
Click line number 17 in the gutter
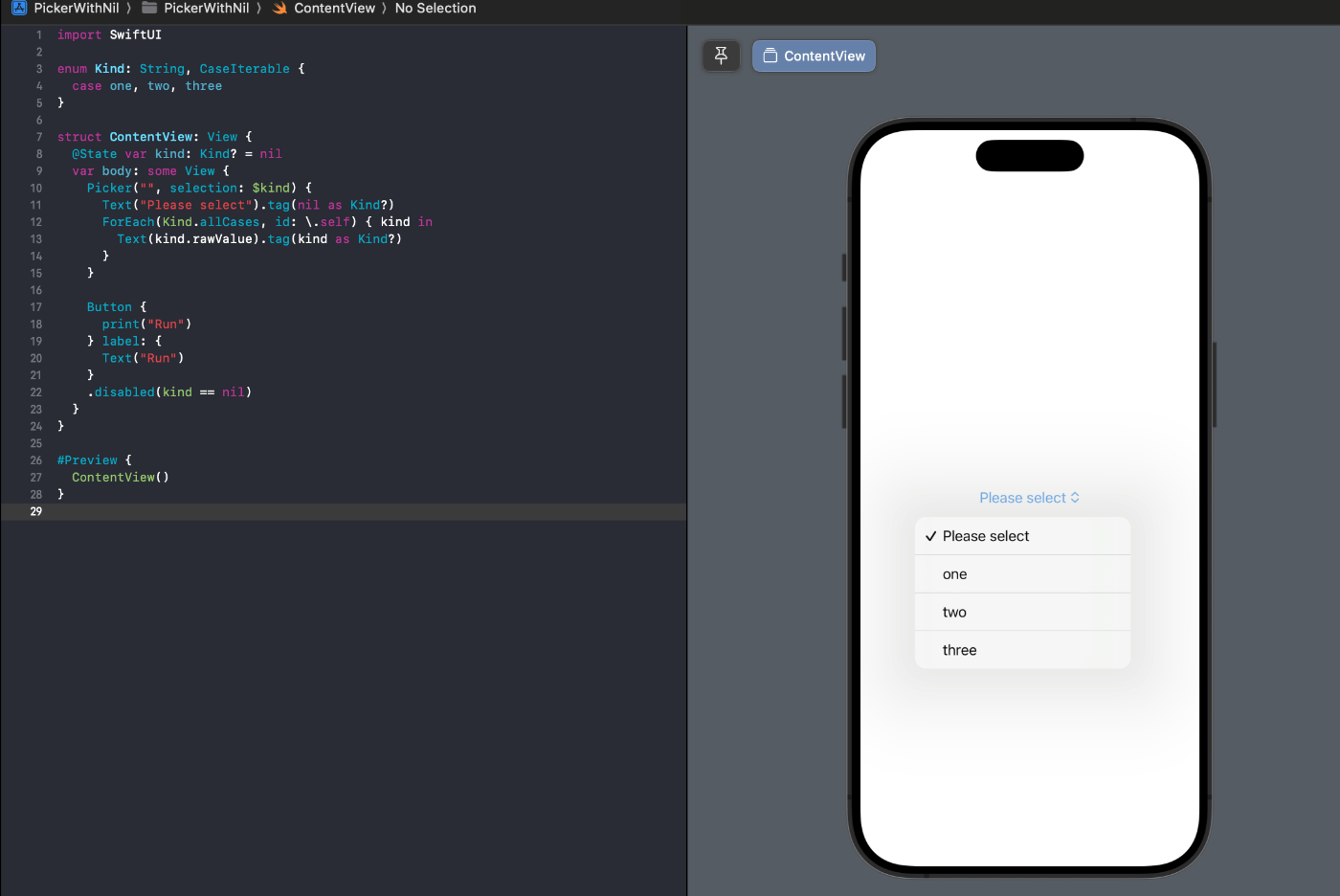[x=35, y=307]
